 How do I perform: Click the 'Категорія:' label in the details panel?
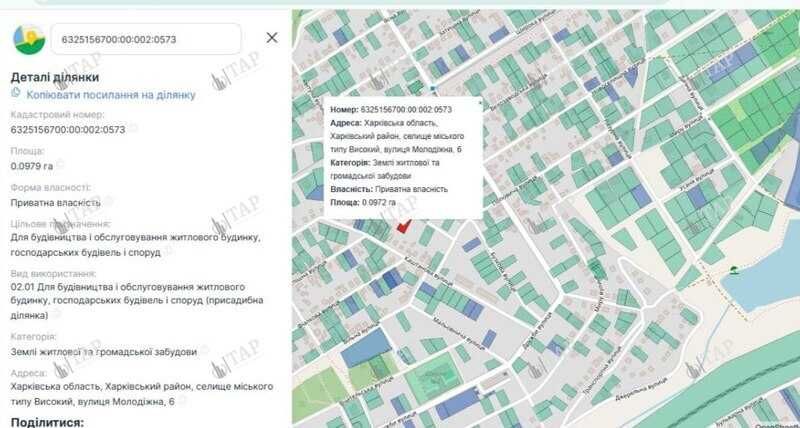[x=33, y=337]
